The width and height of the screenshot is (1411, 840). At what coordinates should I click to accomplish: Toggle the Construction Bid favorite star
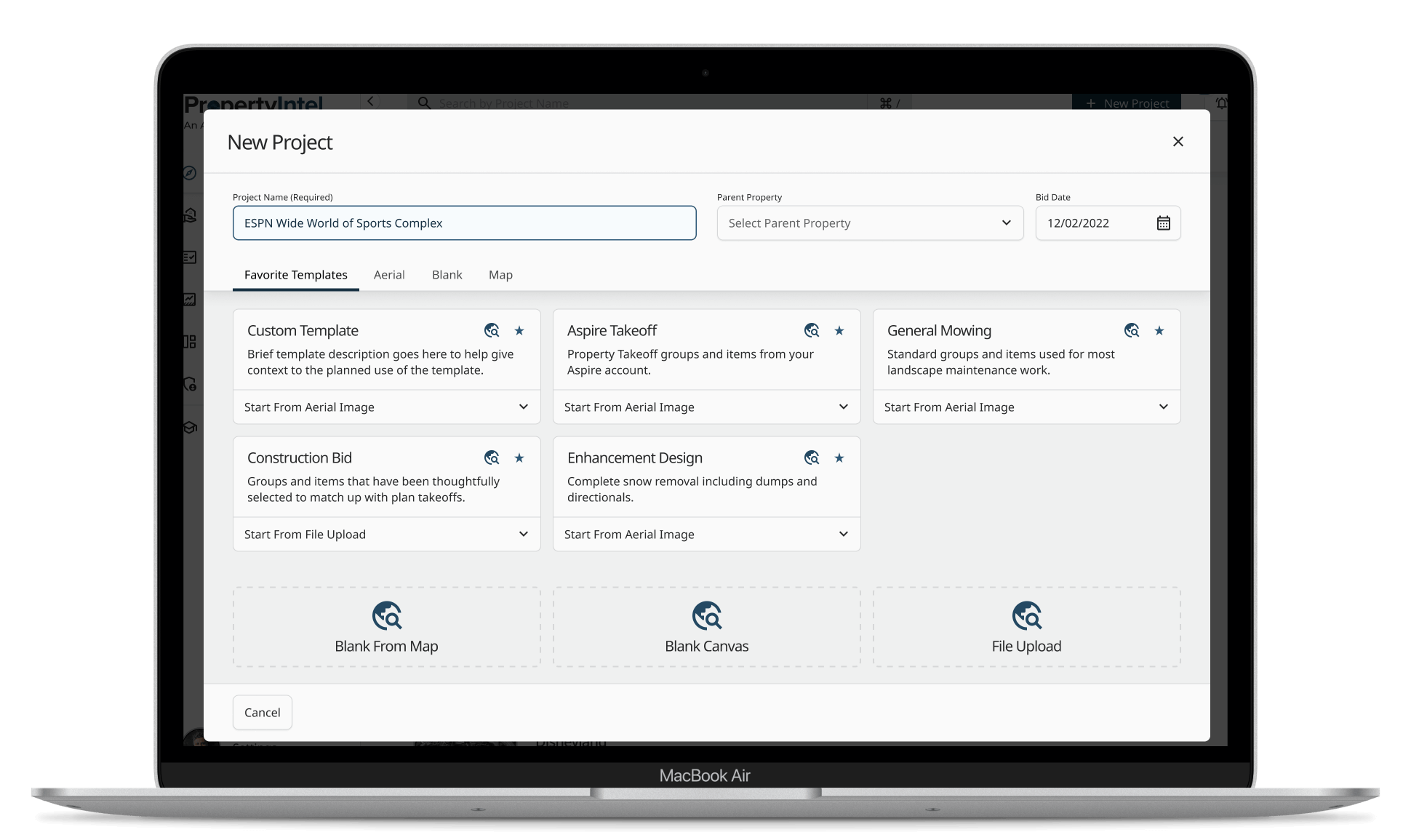[519, 458]
